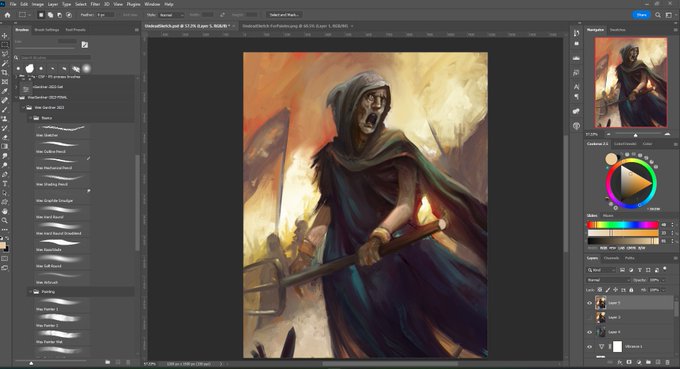Choose Subtract from selection mode
Viewport: 680px width, 369px height.
coord(59,15)
